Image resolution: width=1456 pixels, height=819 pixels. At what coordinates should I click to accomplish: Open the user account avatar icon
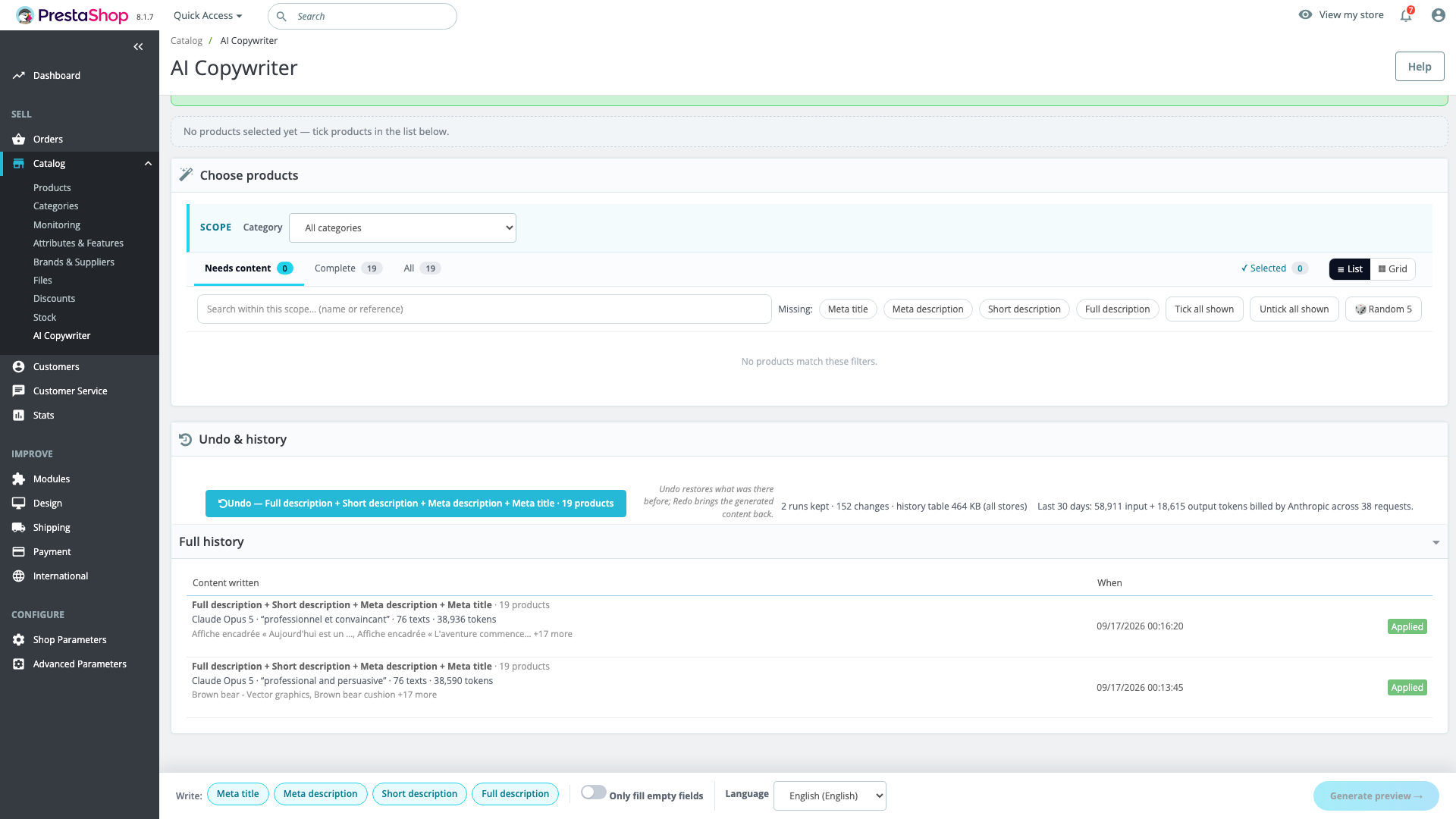1439,15
